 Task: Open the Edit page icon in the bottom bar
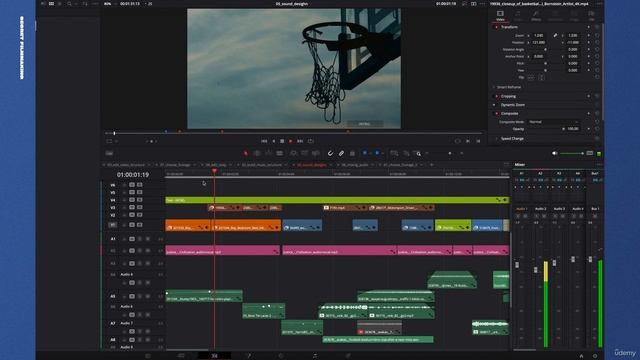coord(214,356)
